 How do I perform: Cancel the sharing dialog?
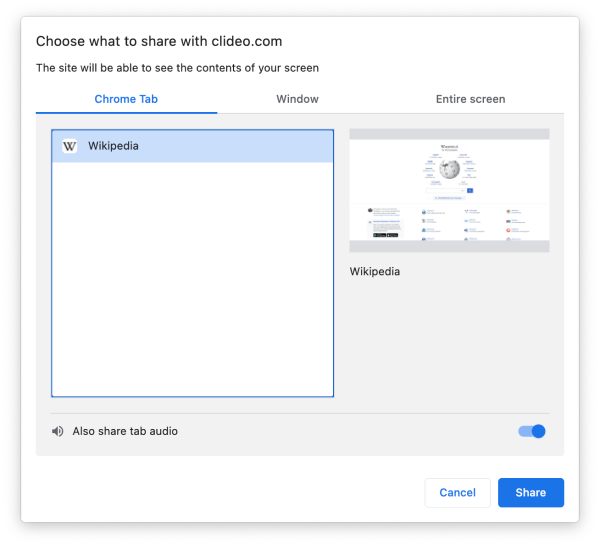click(458, 492)
